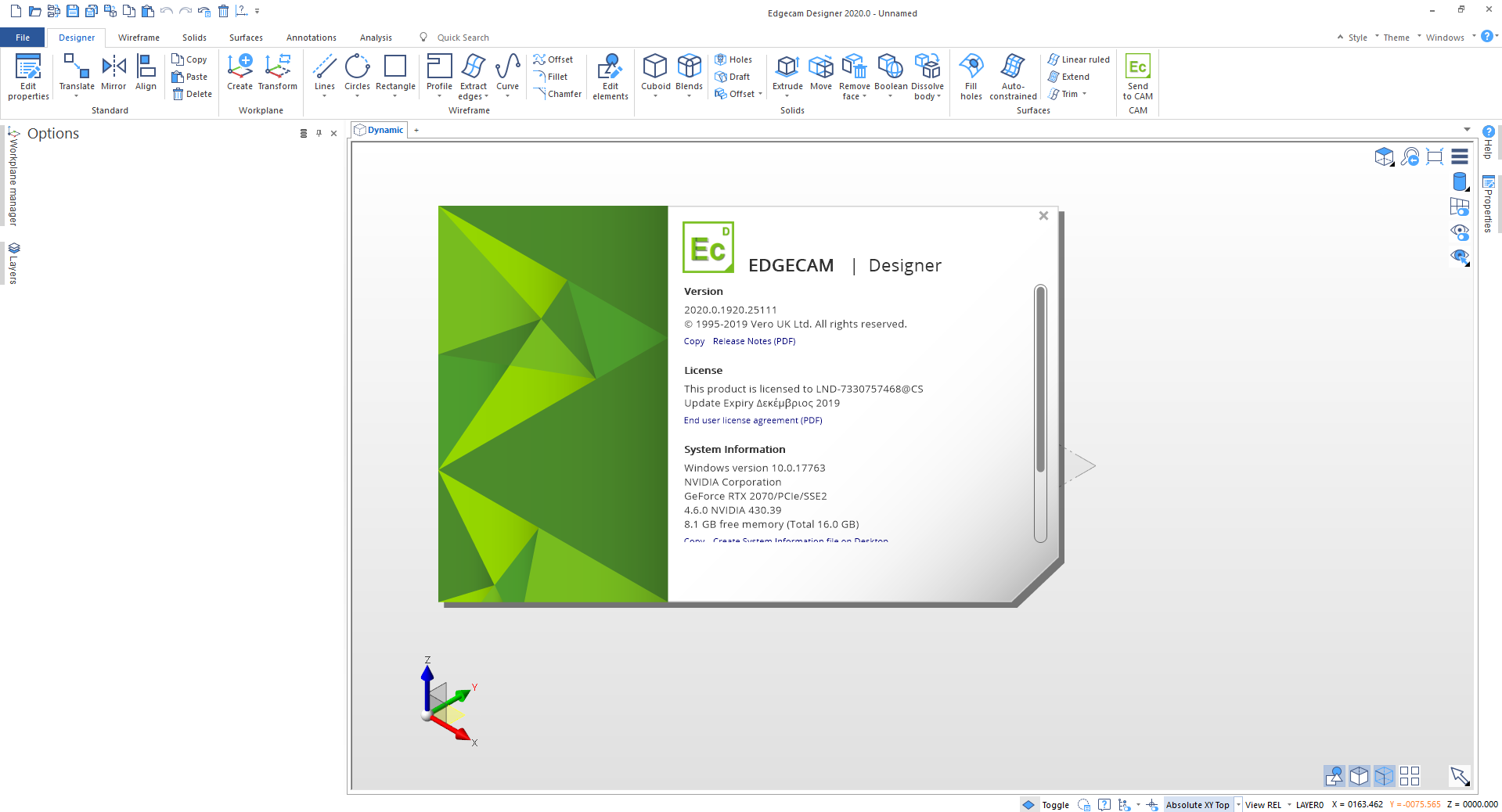Toggle the grid display switch in viewport

[1460, 207]
